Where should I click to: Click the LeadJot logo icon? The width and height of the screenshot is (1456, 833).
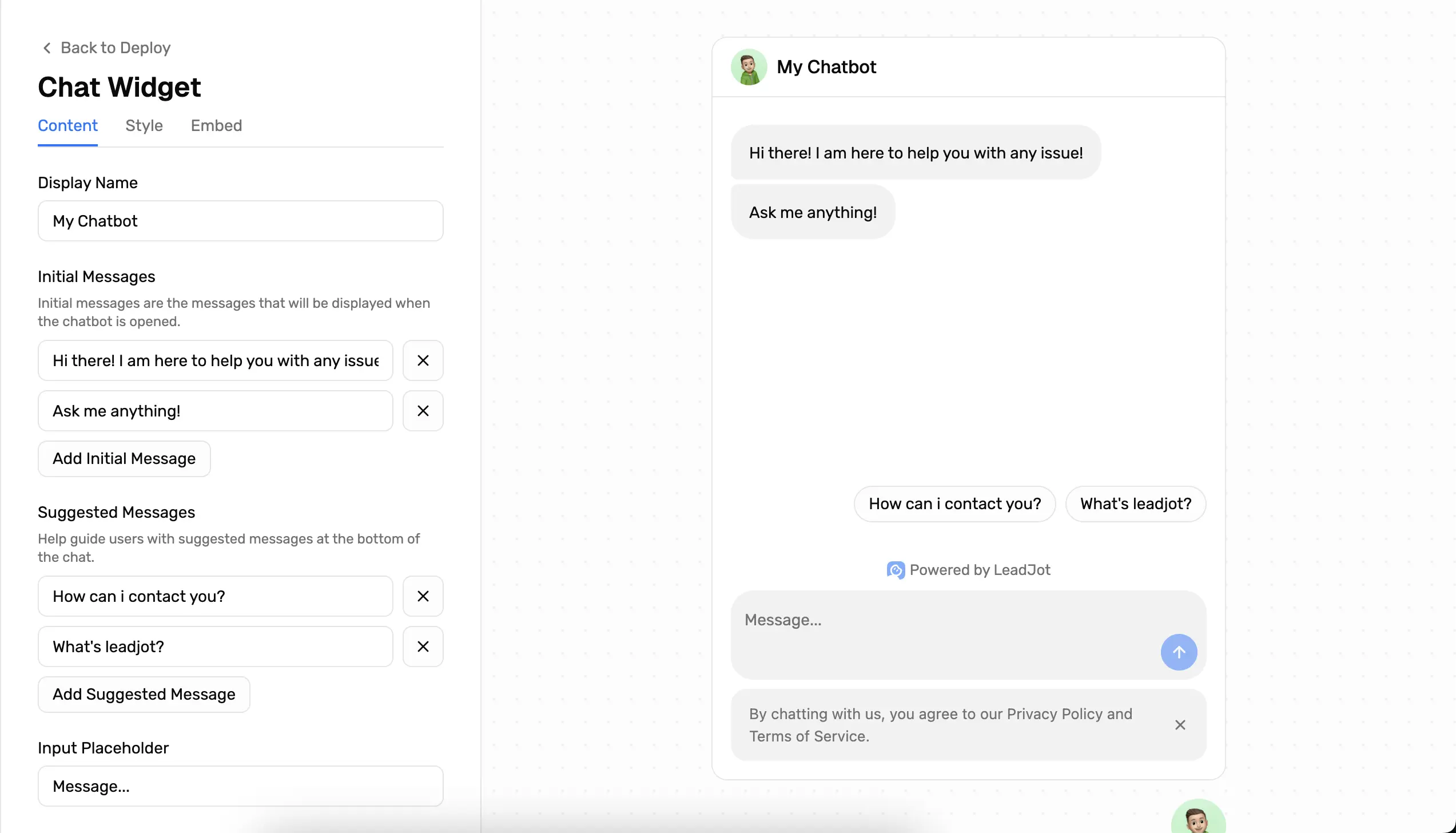896,570
